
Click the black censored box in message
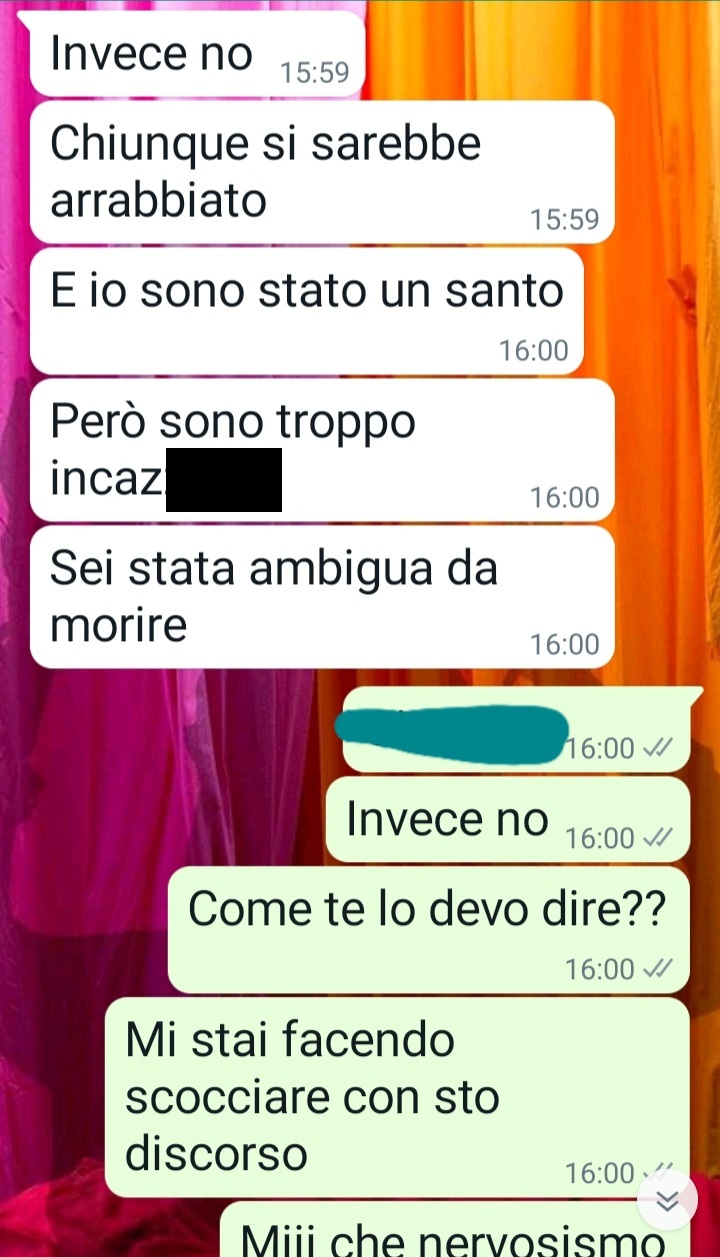click(x=223, y=480)
